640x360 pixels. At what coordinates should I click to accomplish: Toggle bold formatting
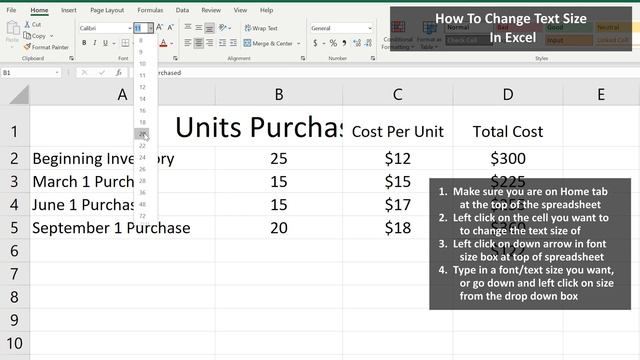pyautogui.click(x=84, y=43)
